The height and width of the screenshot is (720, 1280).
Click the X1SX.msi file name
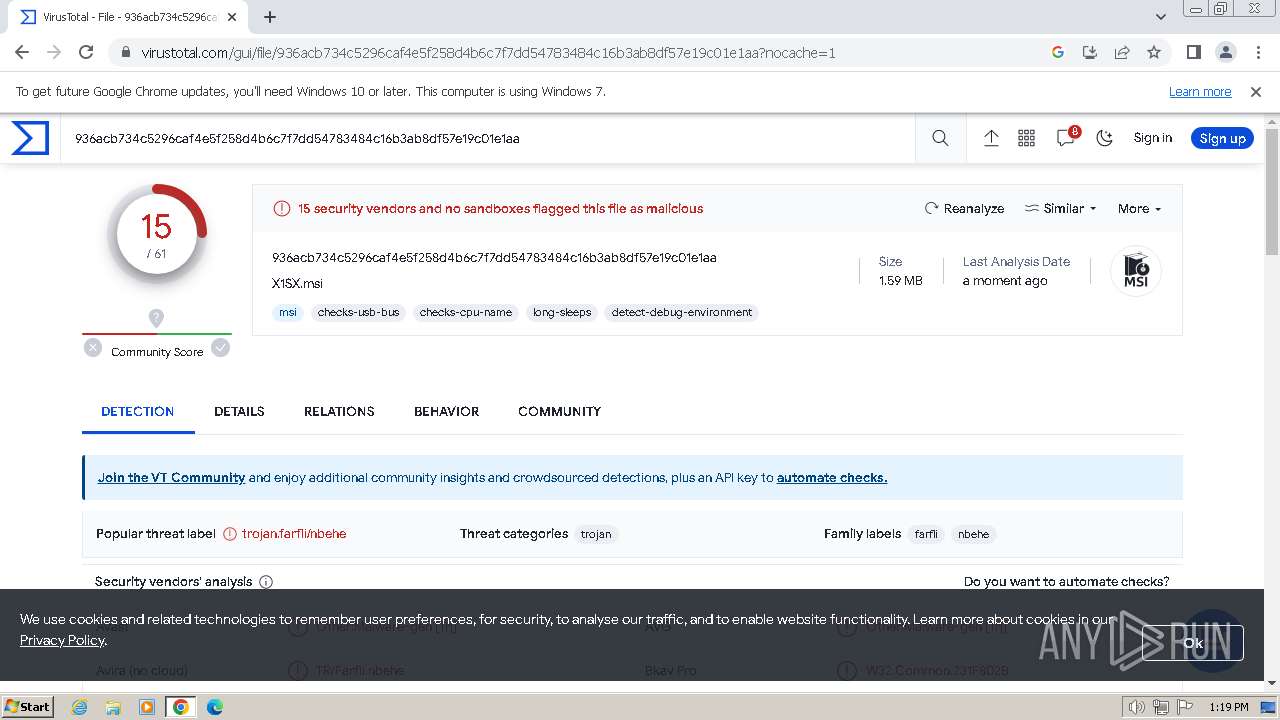click(297, 283)
